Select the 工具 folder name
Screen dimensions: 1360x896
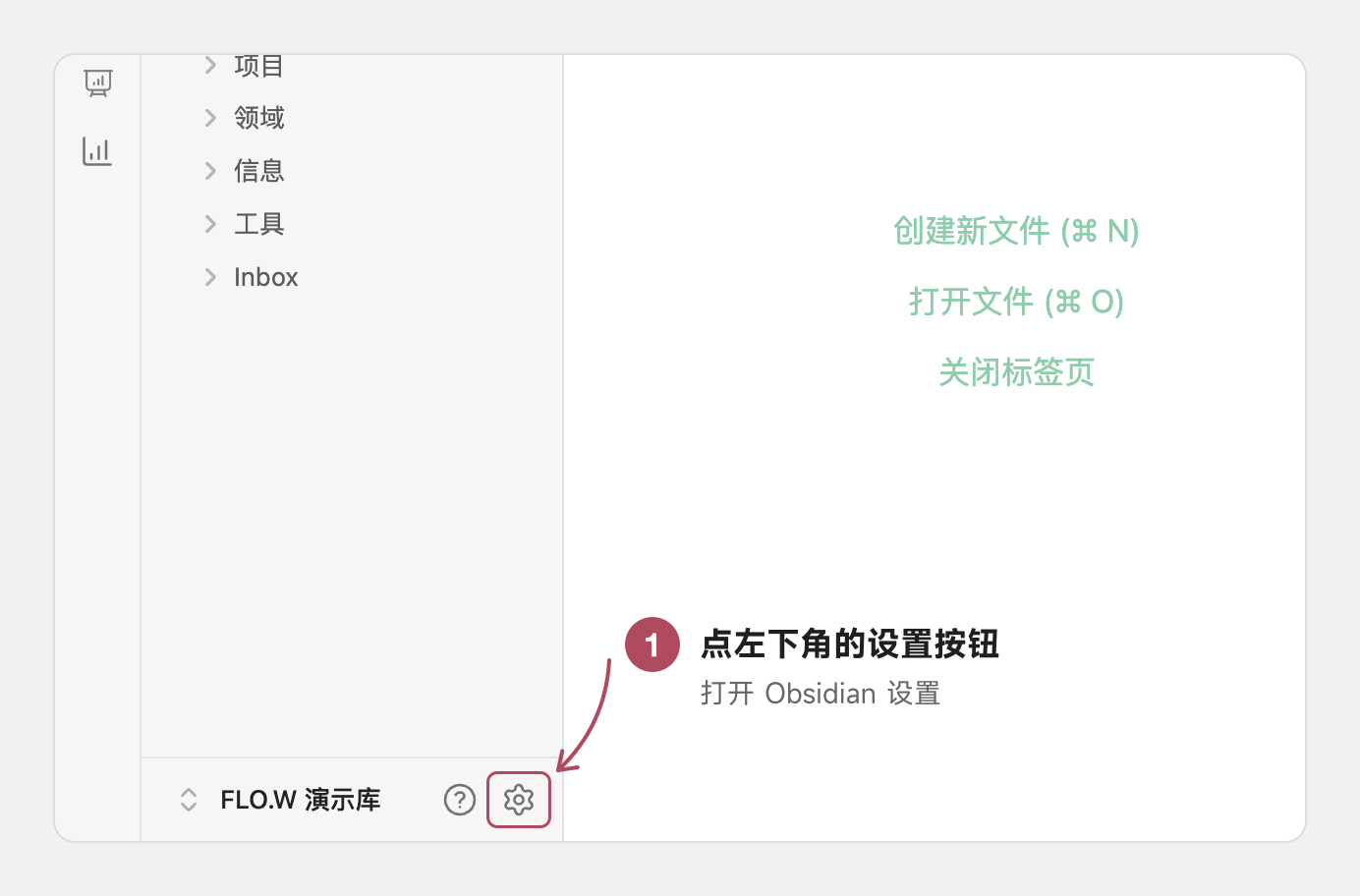(259, 224)
